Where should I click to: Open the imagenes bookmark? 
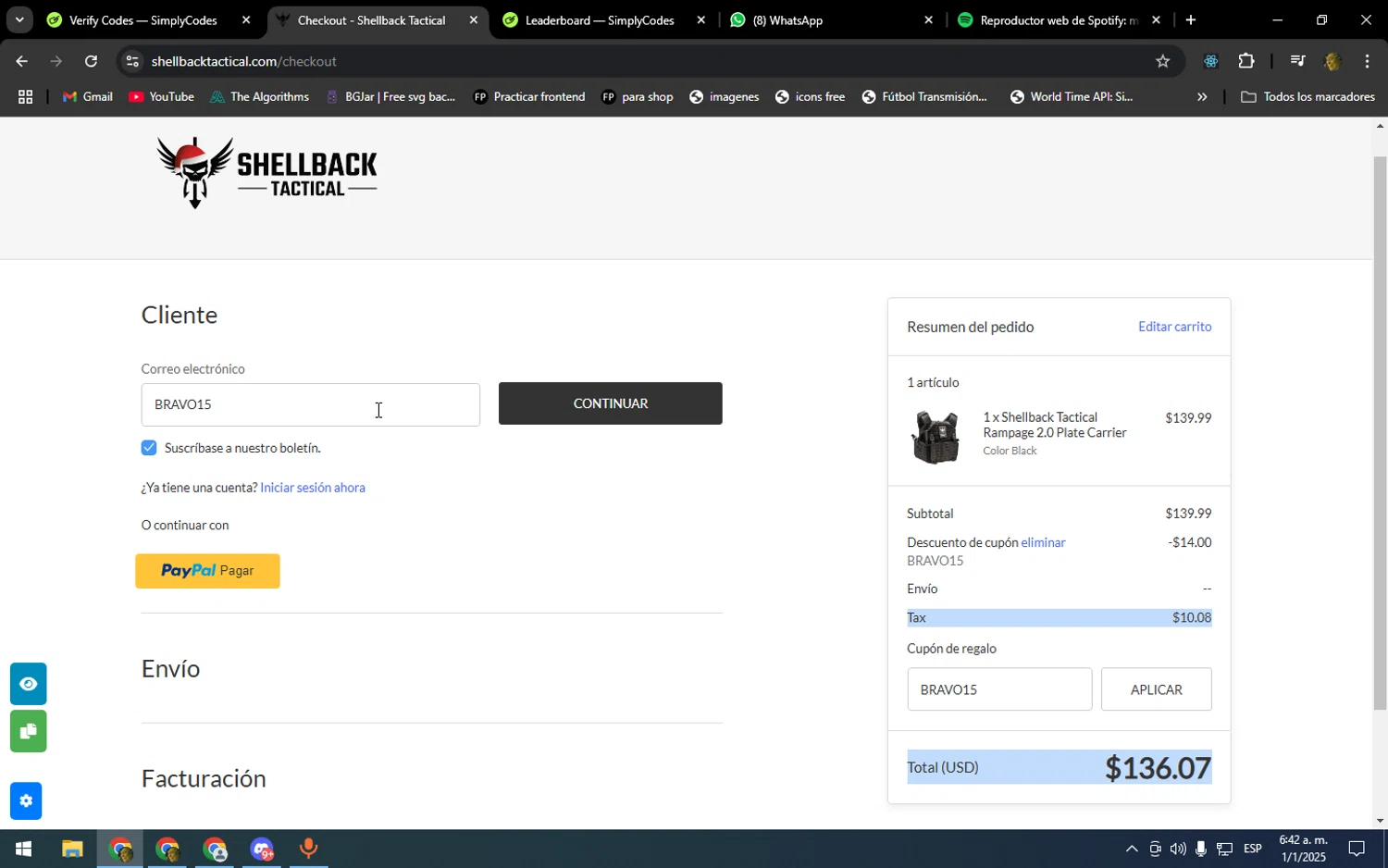pyautogui.click(x=725, y=96)
